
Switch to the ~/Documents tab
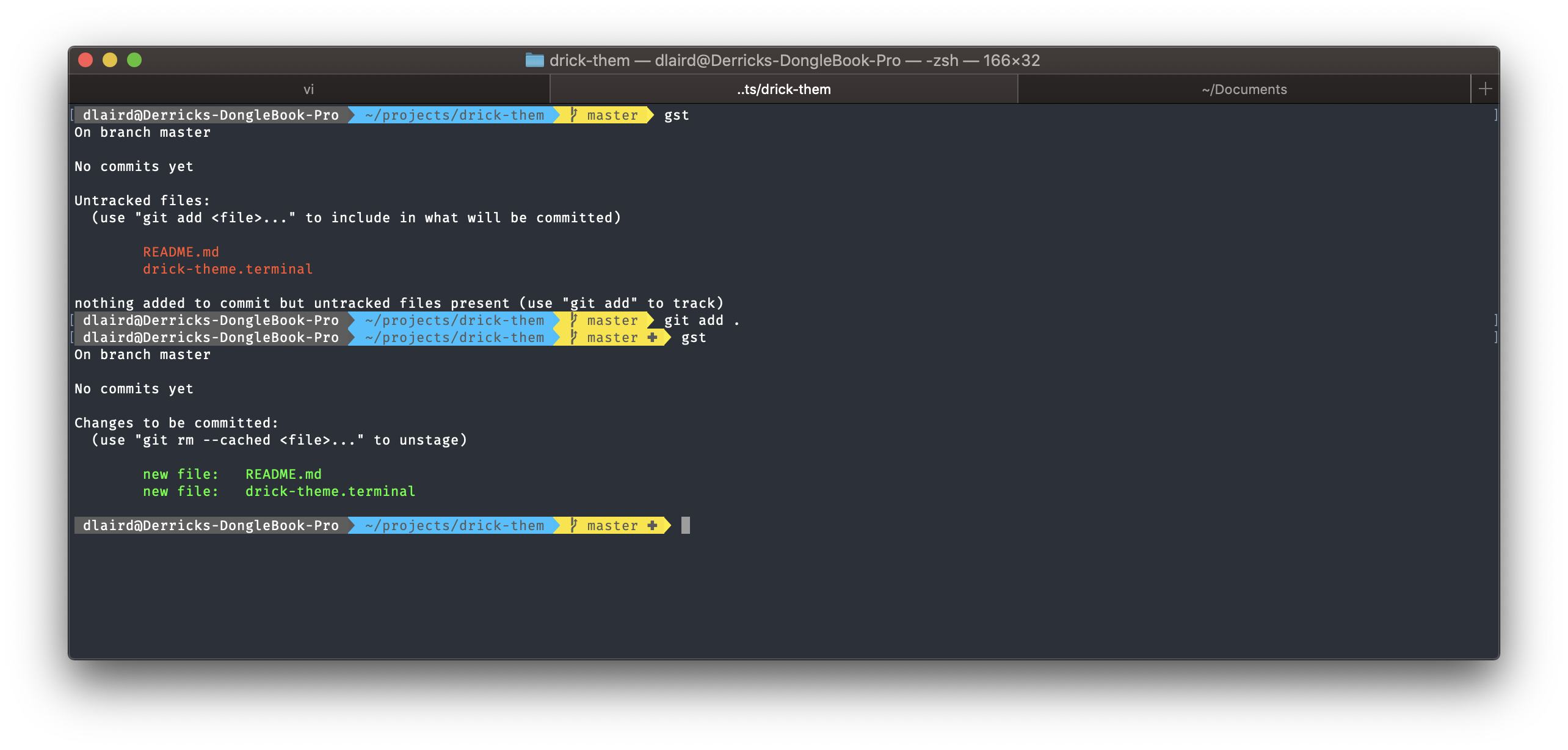(x=1244, y=89)
